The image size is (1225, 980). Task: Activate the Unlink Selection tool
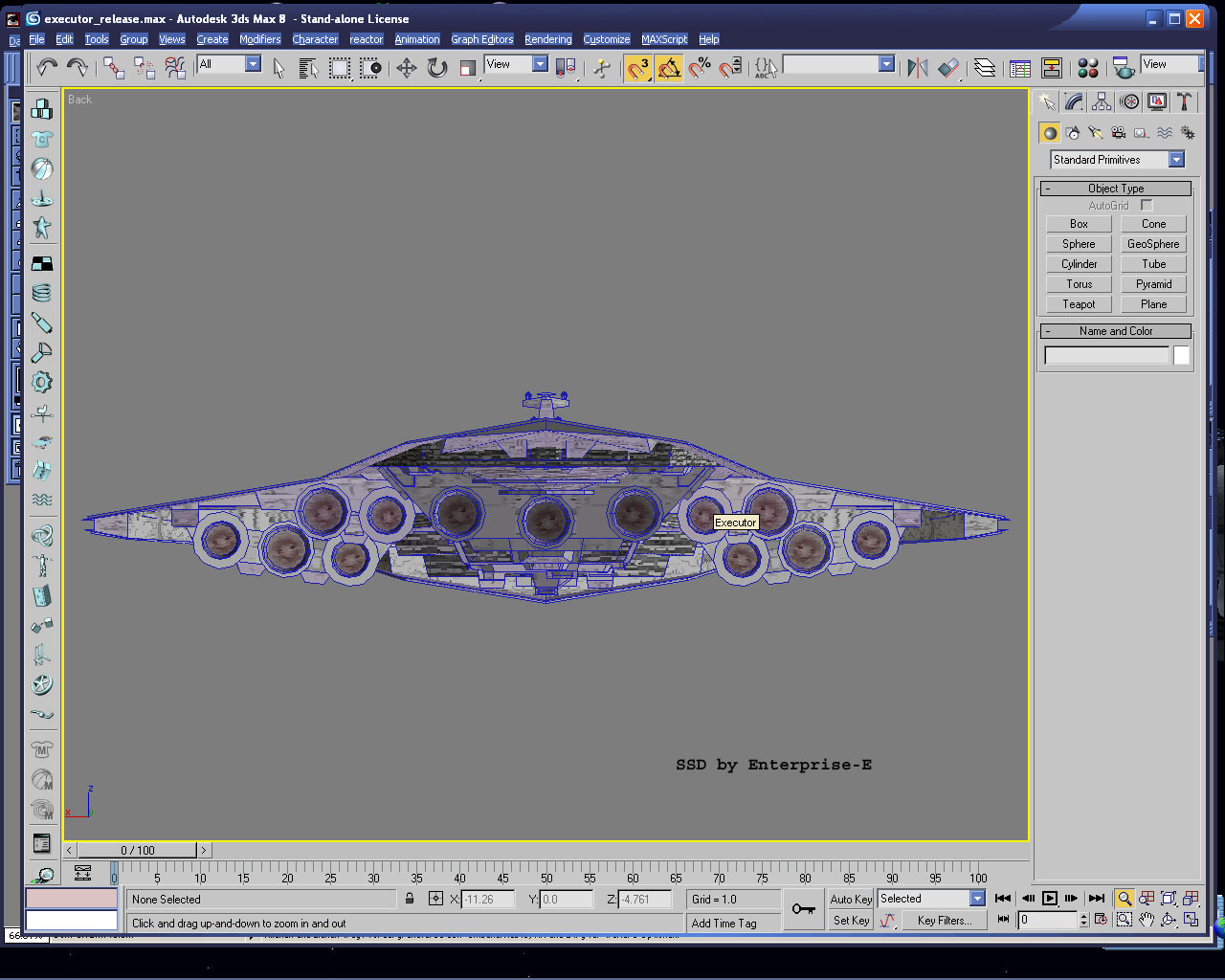145,67
